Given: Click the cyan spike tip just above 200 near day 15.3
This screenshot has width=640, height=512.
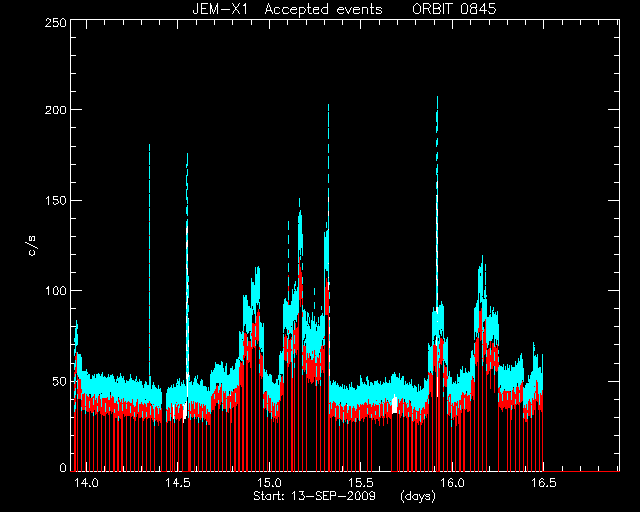Looking at the screenshot, I should pyautogui.click(x=328, y=107).
